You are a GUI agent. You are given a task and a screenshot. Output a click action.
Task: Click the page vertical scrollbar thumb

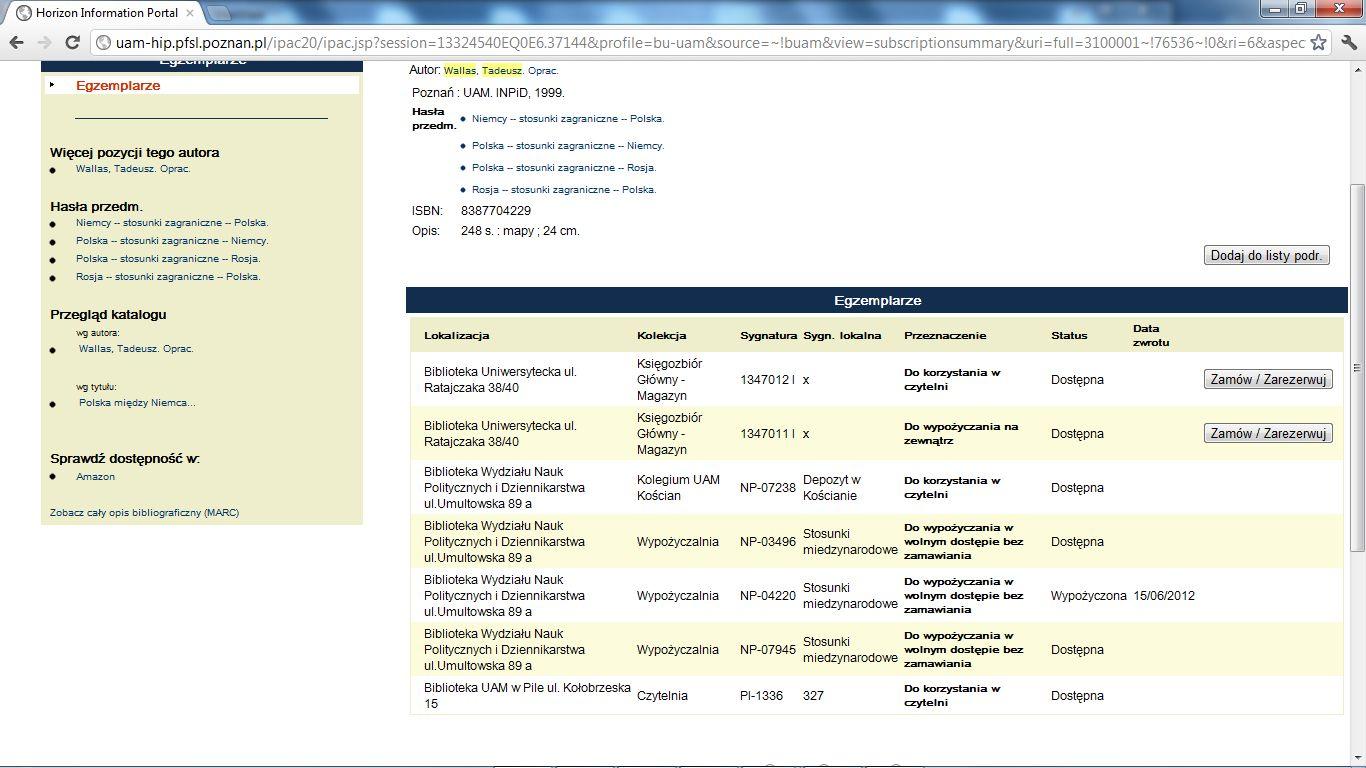tap(1357, 367)
